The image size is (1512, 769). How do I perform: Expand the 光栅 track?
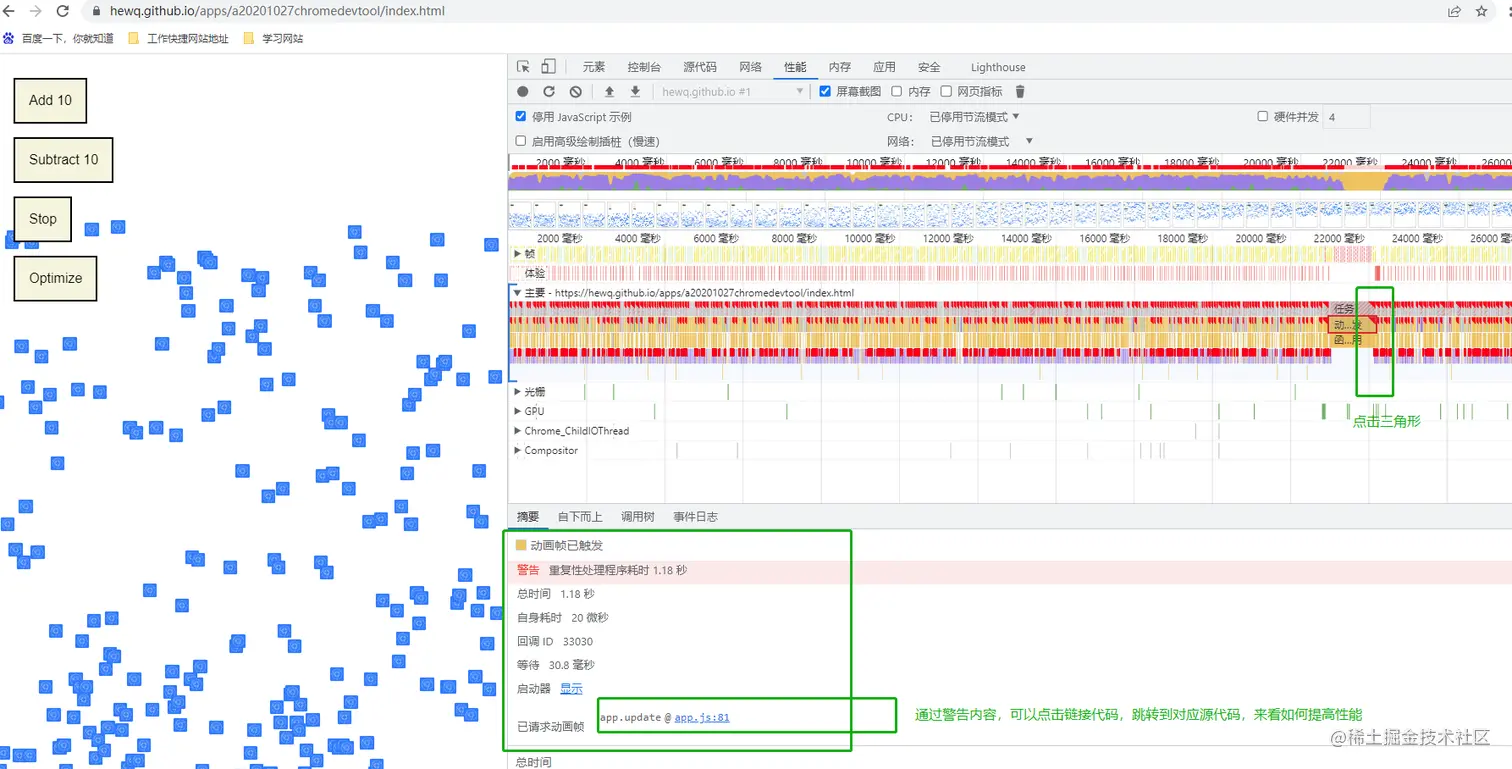[x=517, y=391]
